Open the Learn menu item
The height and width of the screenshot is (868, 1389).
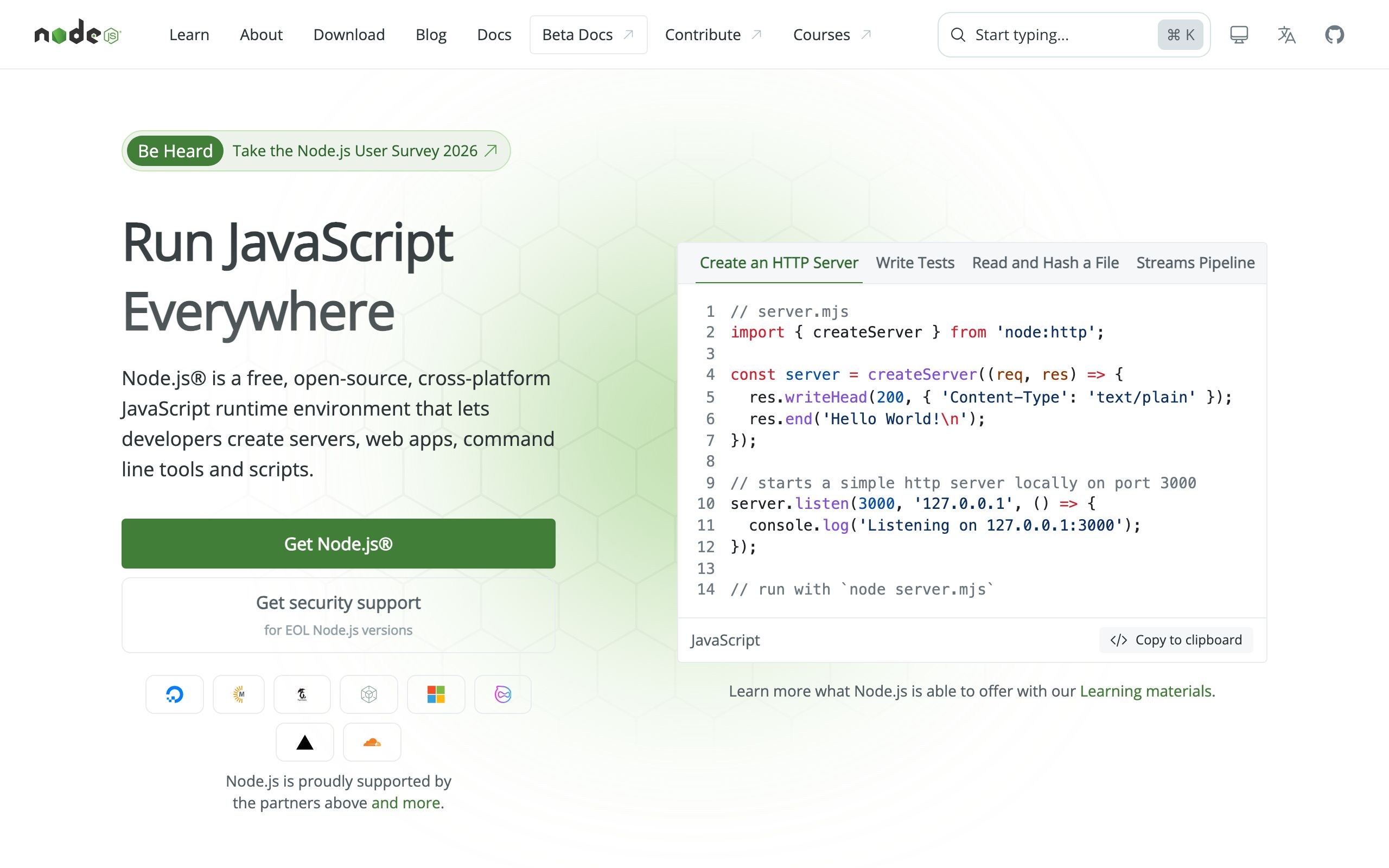tap(189, 34)
